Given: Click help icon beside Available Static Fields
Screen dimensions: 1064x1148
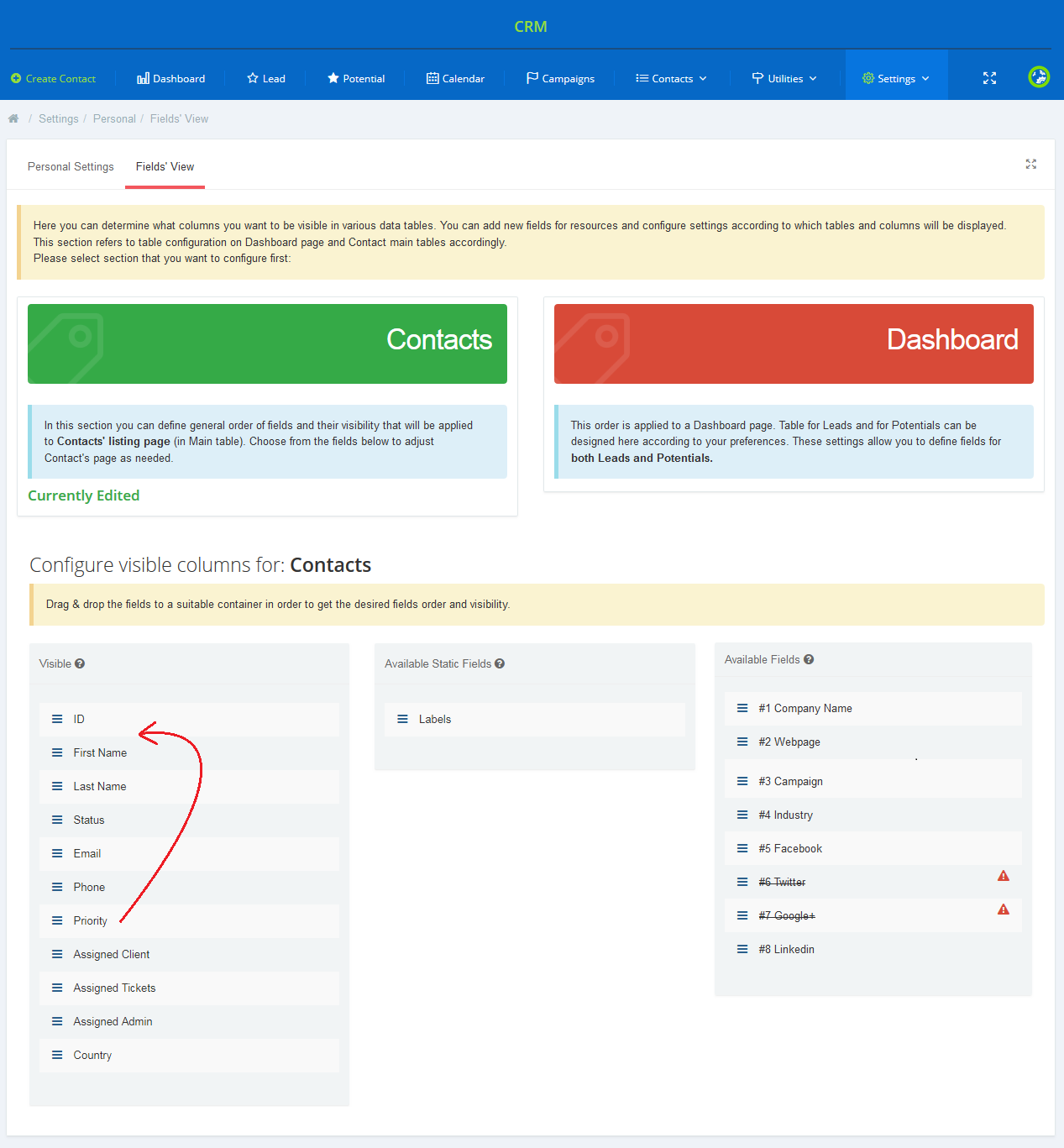Looking at the screenshot, I should [x=500, y=663].
